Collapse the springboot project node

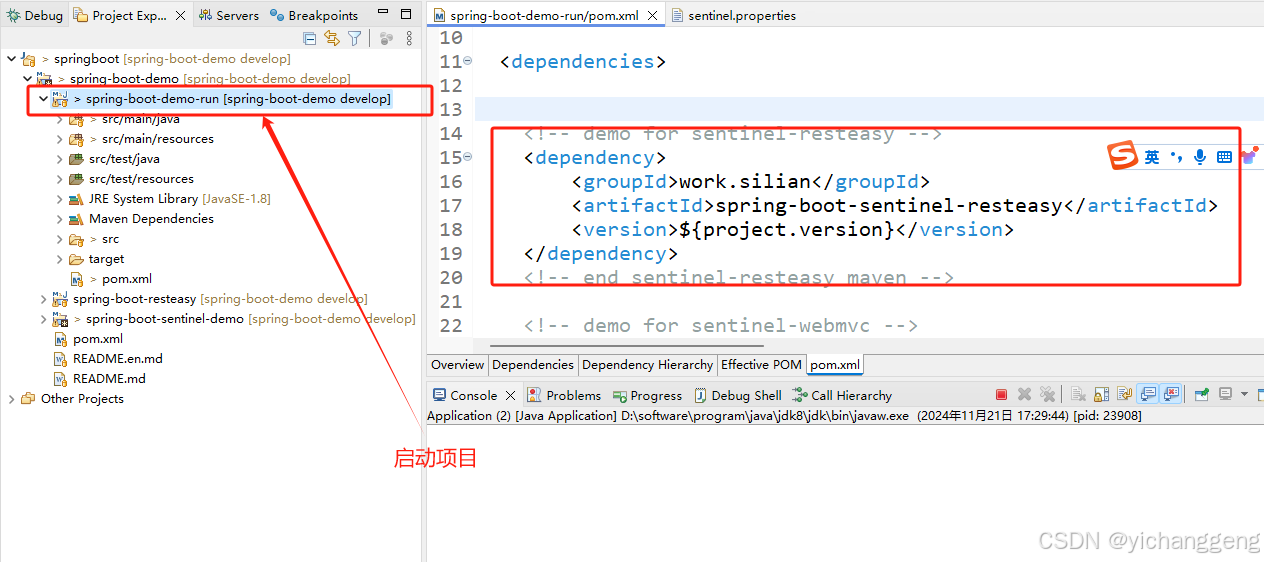click(11, 59)
